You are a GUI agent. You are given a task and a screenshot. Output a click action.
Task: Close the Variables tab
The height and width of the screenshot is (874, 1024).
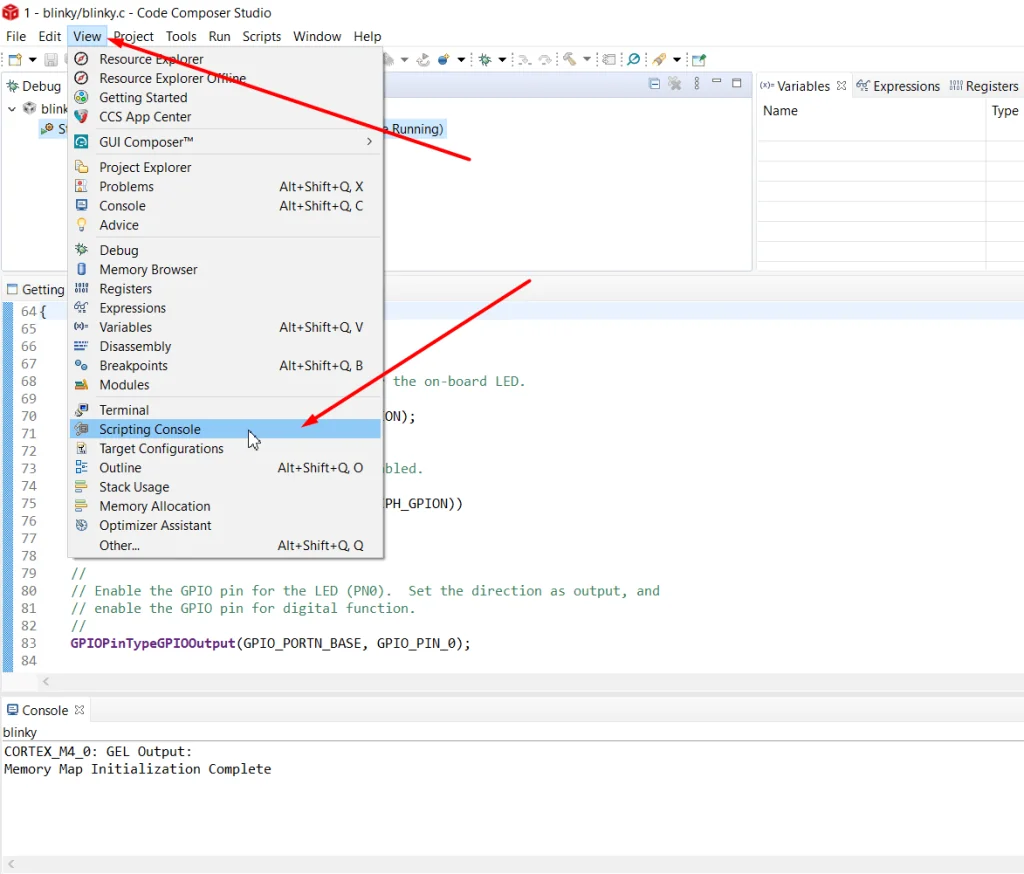point(841,86)
